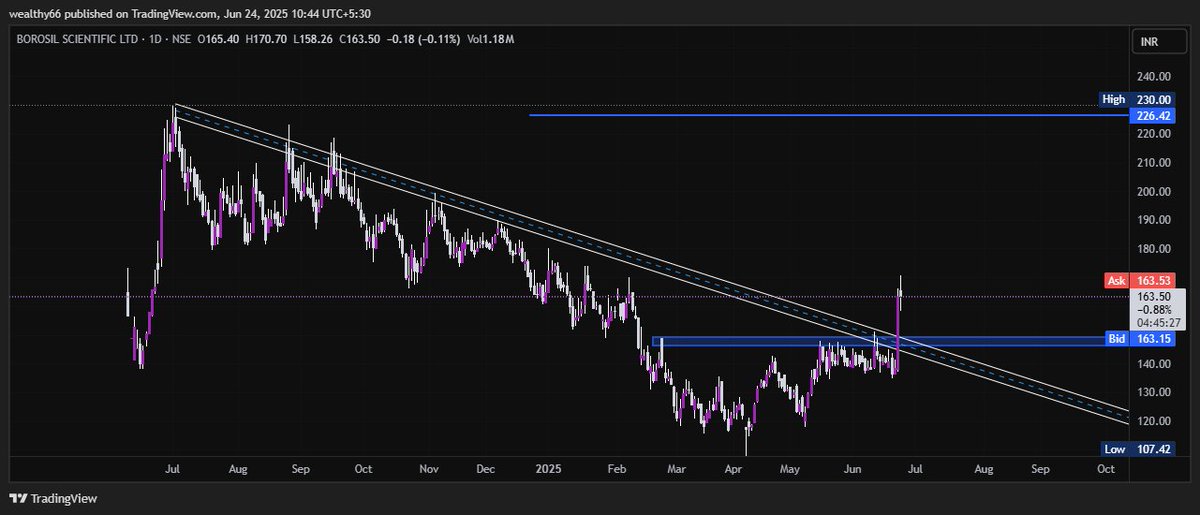Select the blue rectangle support zone near 147

click(x=890, y=341)
